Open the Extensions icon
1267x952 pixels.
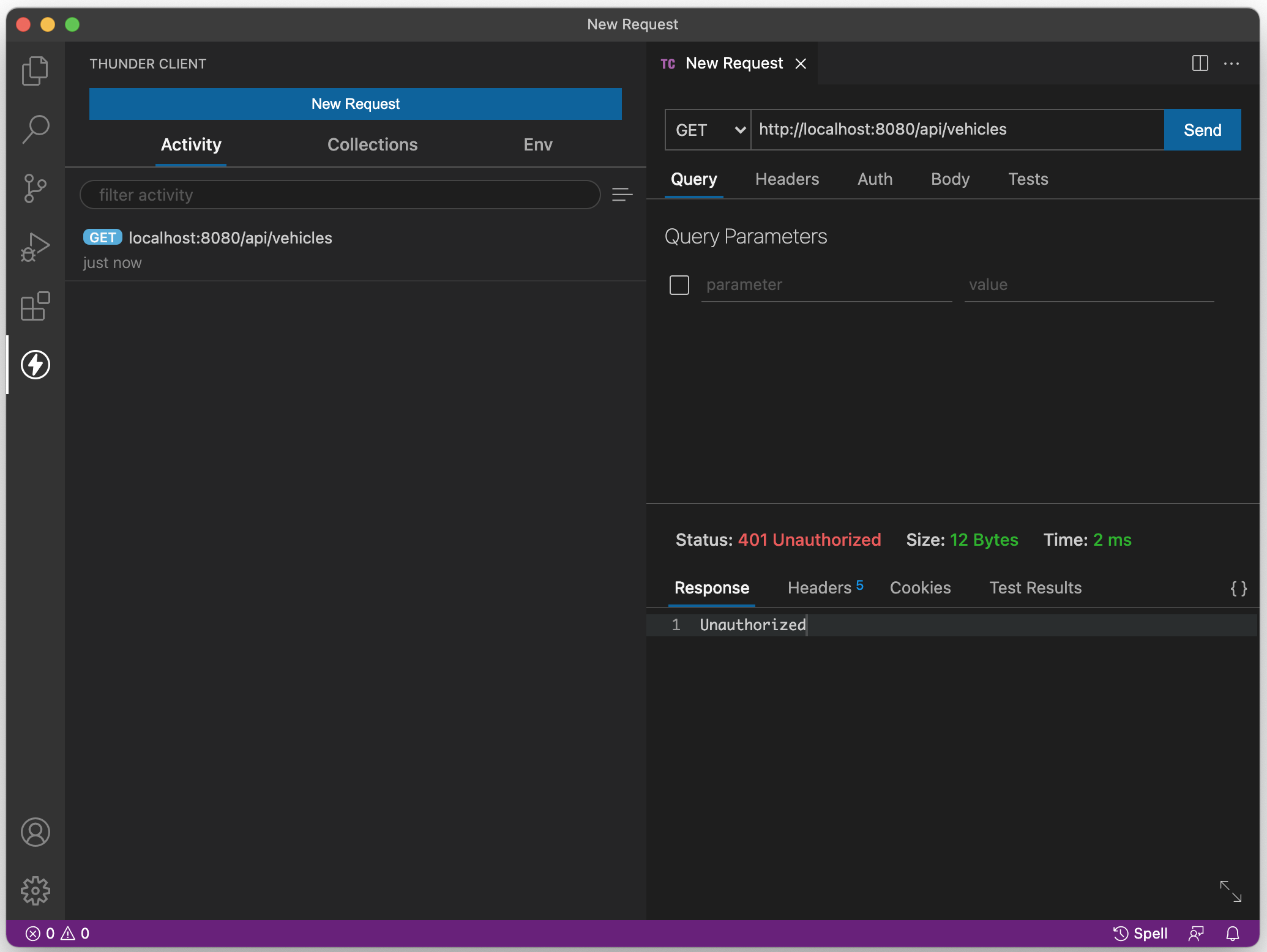coord(36,306)
